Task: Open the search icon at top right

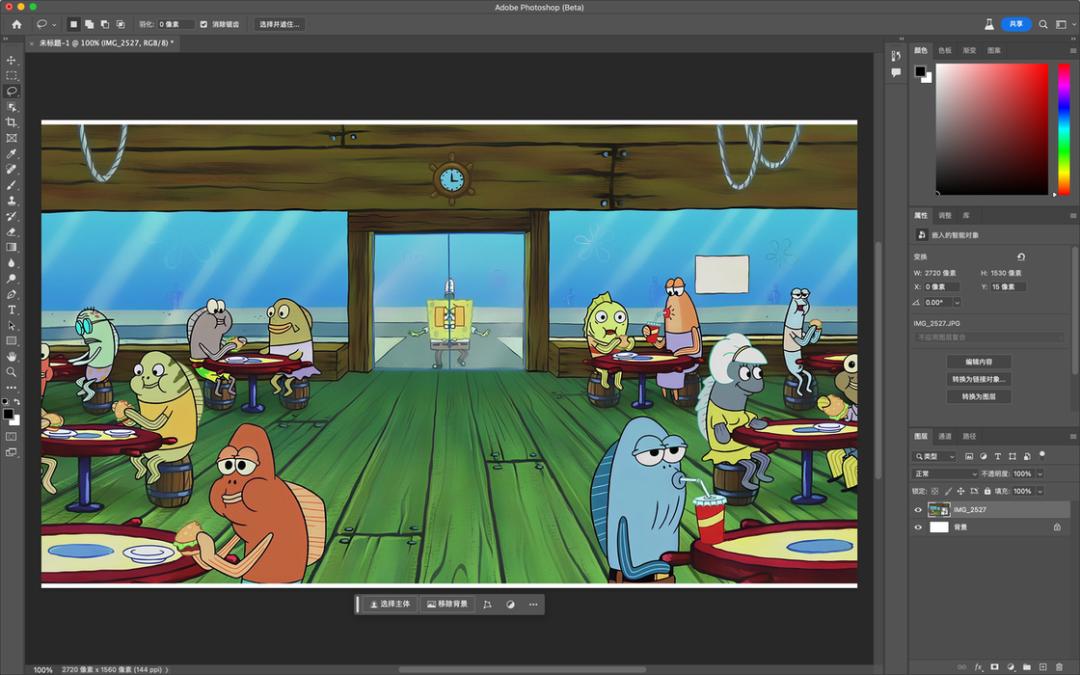Action: click(x=1043, y=24)
